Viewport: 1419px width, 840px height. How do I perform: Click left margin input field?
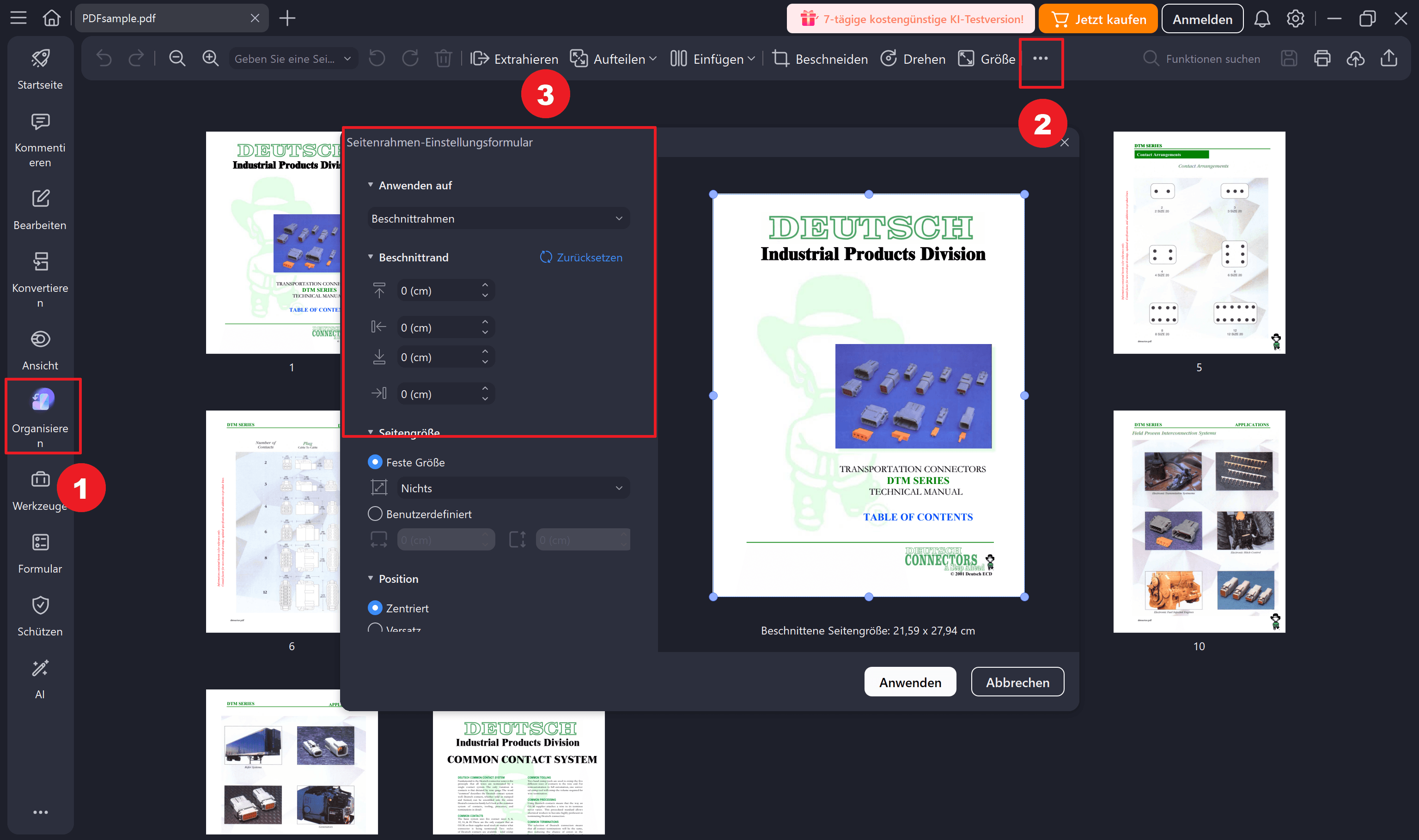[445, 327]
